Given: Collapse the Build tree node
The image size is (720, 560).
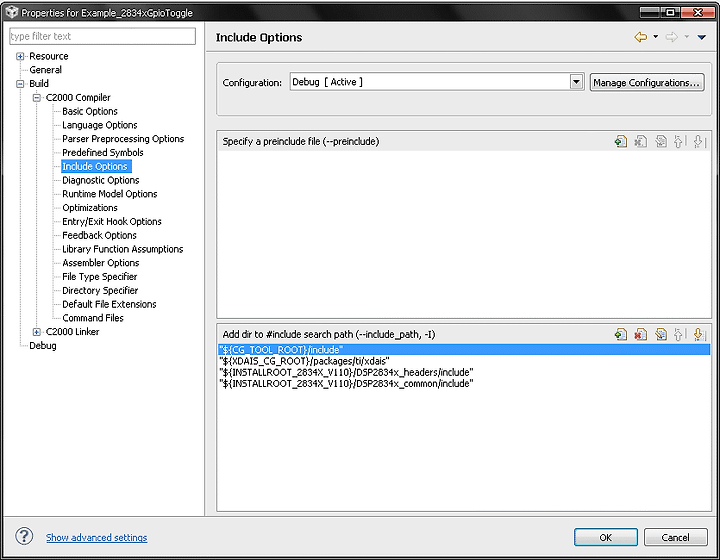Looking at the screenshot, I should point(20,84).
